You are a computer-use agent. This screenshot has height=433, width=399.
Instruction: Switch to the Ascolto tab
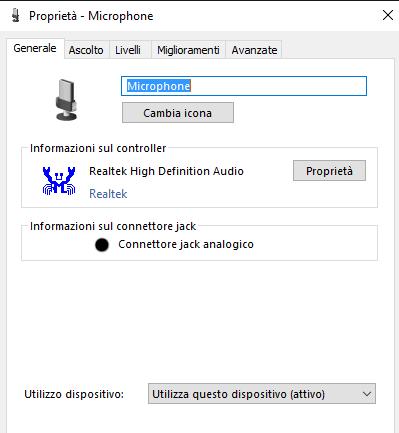tap(86, 50)
